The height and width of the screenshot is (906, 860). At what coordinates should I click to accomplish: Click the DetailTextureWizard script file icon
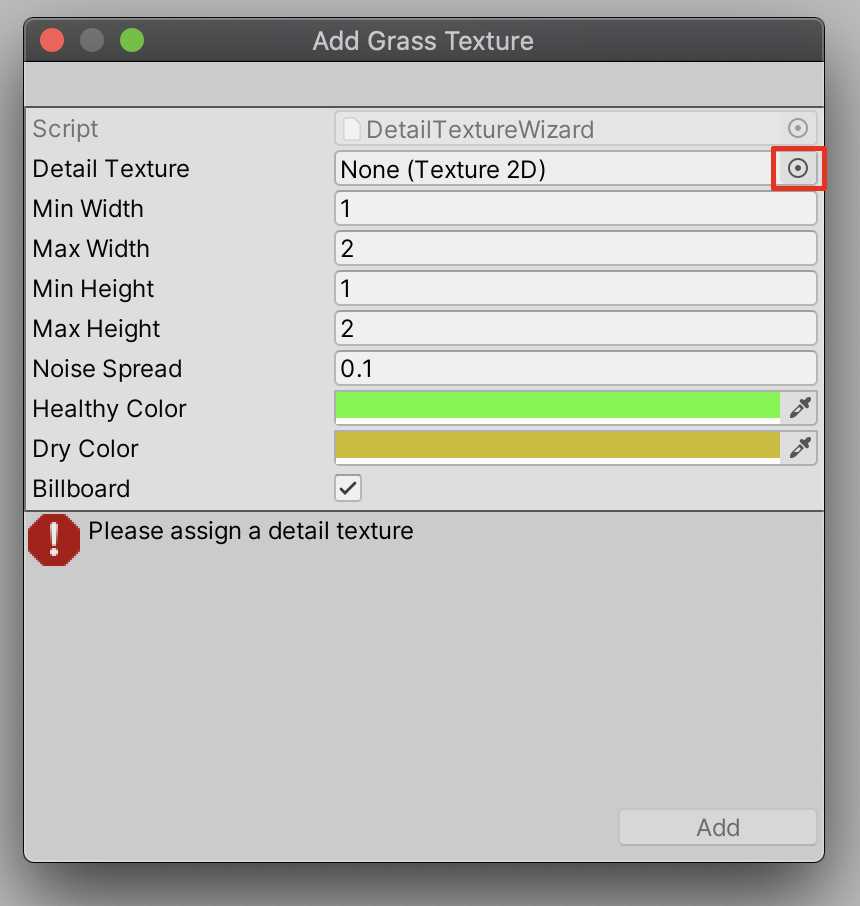point(351,129)
